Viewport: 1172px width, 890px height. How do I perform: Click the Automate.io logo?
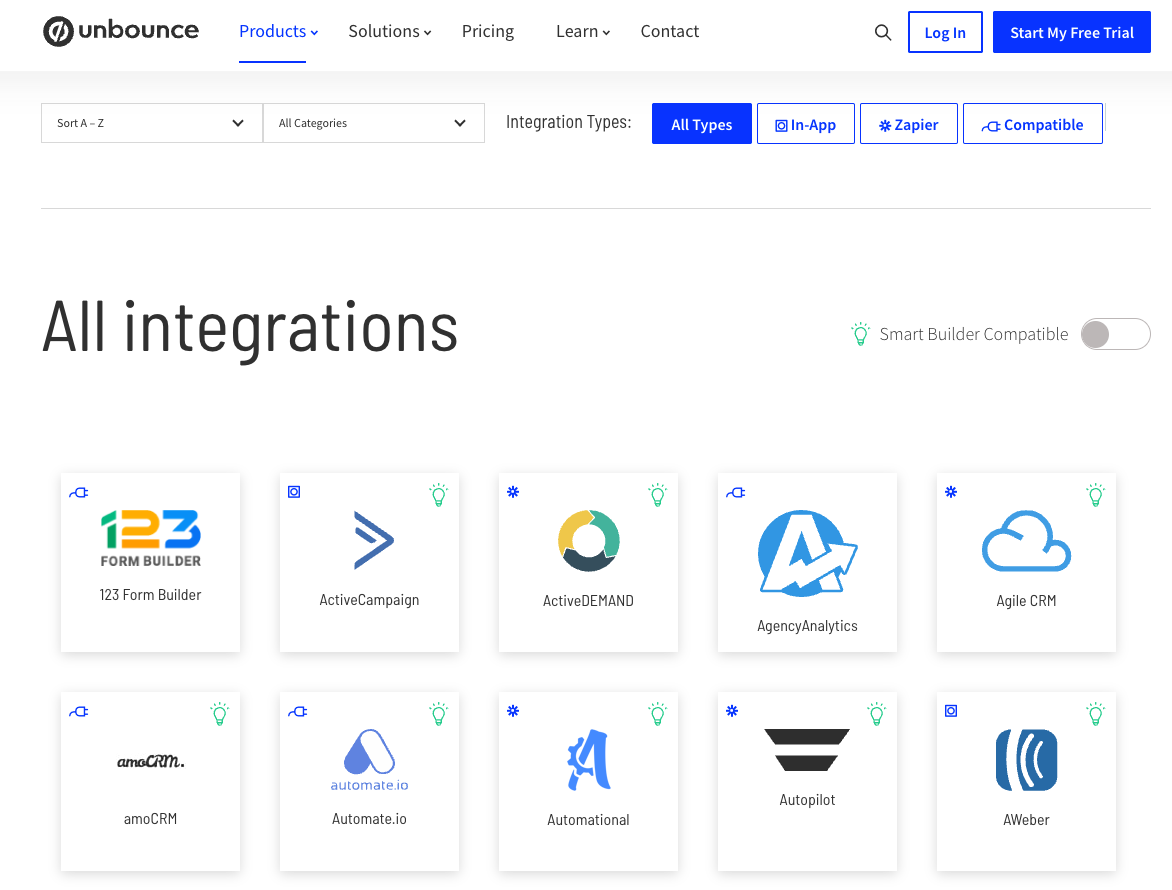click(369, 760)
